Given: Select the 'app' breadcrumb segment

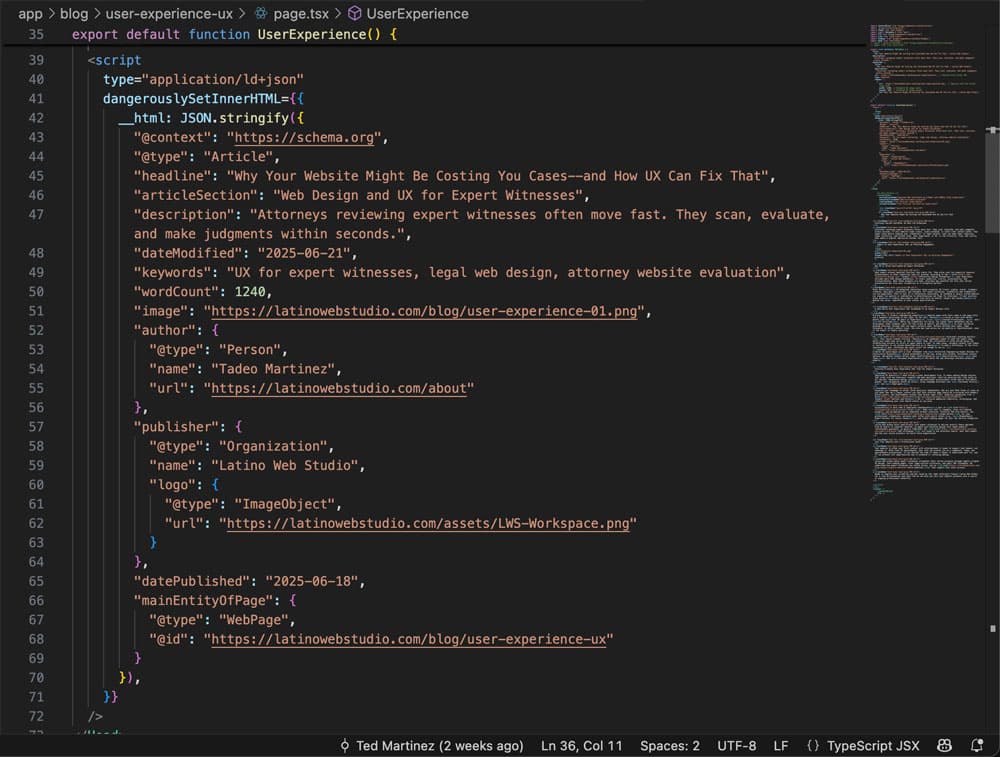Looking at the screenshot, I should [30, 13].
